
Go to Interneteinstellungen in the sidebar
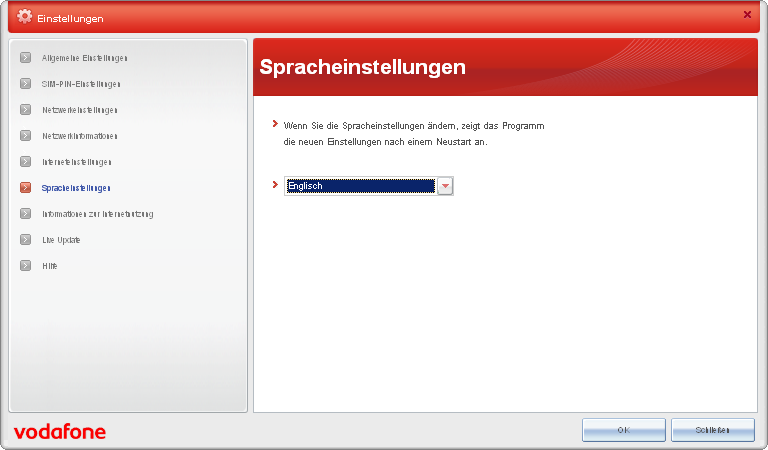tap(77, 162)
